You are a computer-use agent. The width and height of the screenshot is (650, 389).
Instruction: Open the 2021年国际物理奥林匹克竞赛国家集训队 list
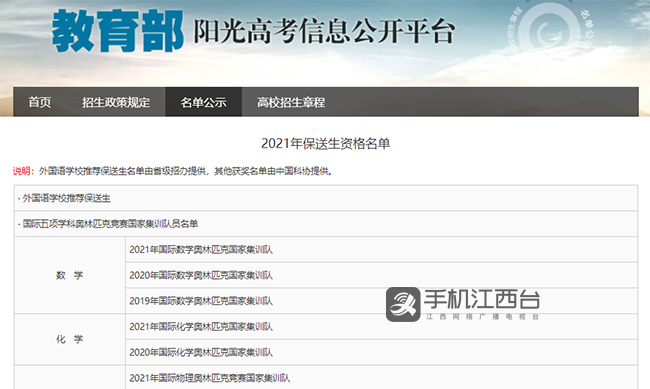[x=210, y=378]
